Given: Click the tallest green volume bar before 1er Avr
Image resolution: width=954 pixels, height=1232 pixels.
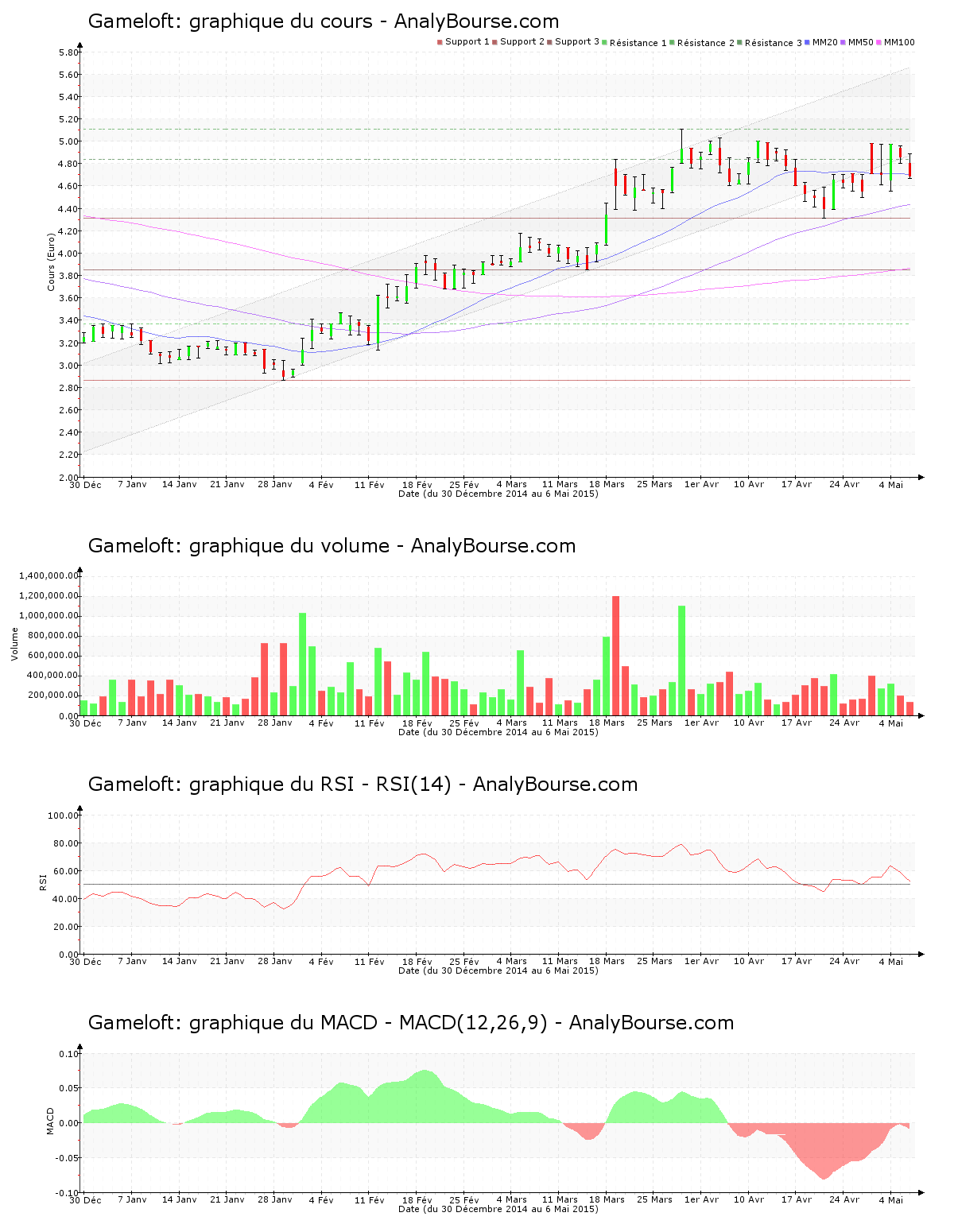Looking at the screenshot, I should coord(681,661).
